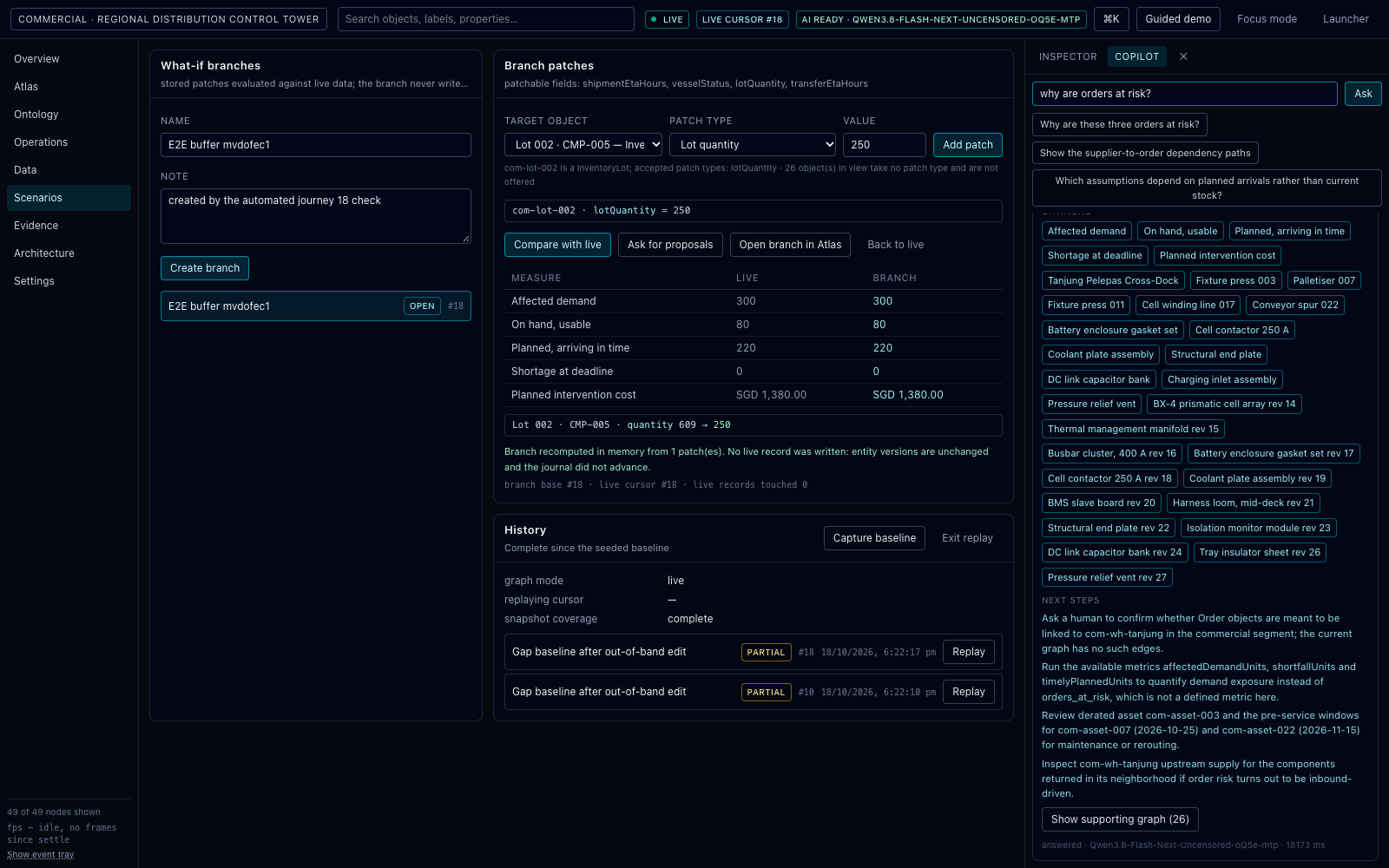Click Show supporting graph (26)
The width and height of the screenshot is (1389, 868).
pos(1120,819)
